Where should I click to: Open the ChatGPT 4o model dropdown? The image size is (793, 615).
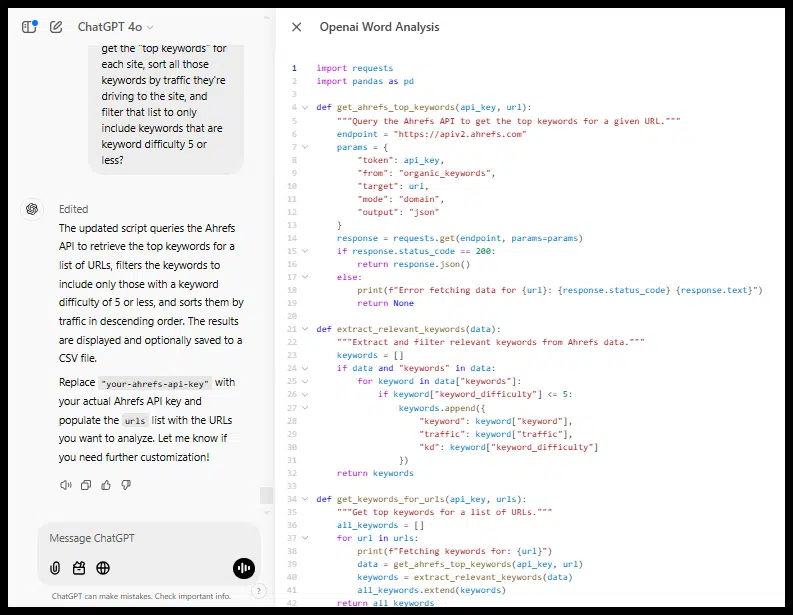pos(115,27)
